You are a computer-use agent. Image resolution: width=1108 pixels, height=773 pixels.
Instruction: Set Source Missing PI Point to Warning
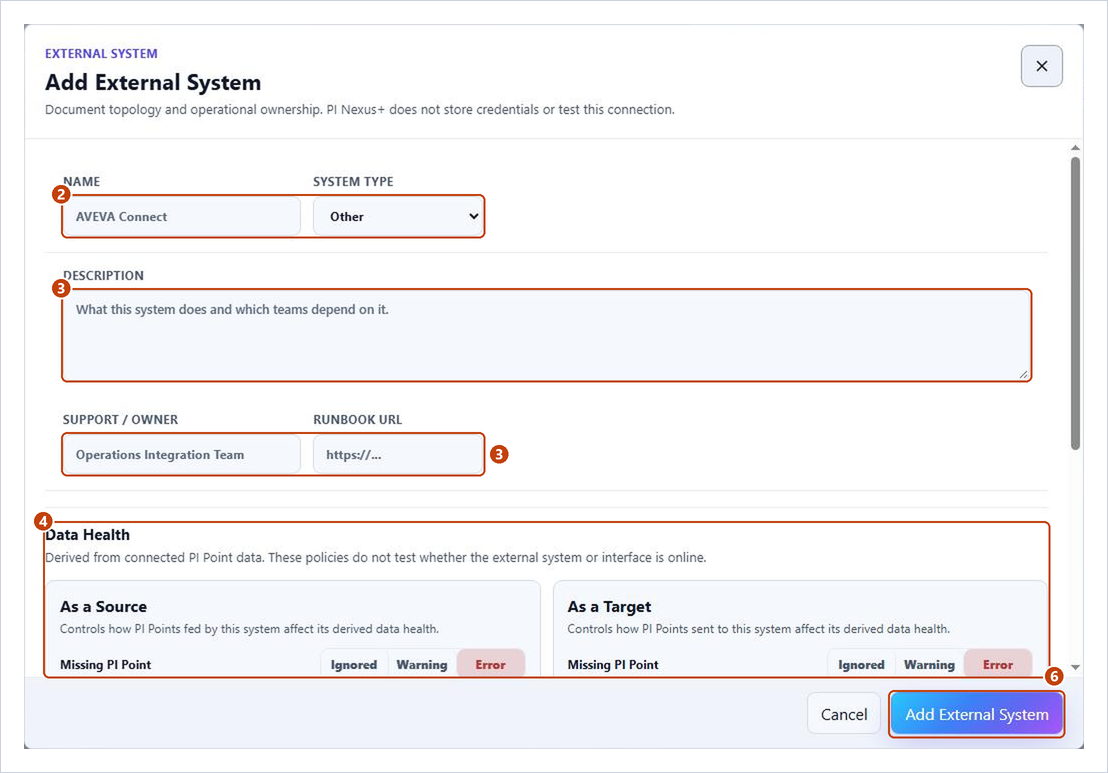[422, 664]
